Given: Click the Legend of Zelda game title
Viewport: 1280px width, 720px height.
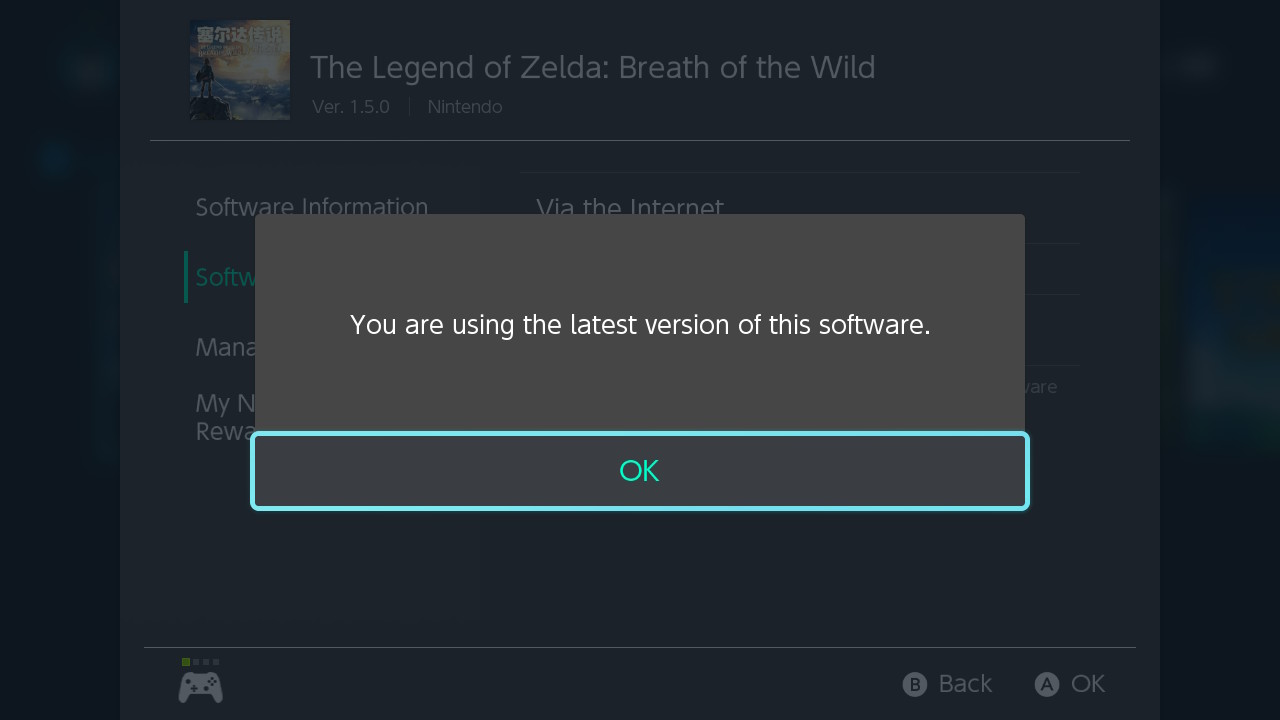Looking at the screenshot, I should click(592, 68).
